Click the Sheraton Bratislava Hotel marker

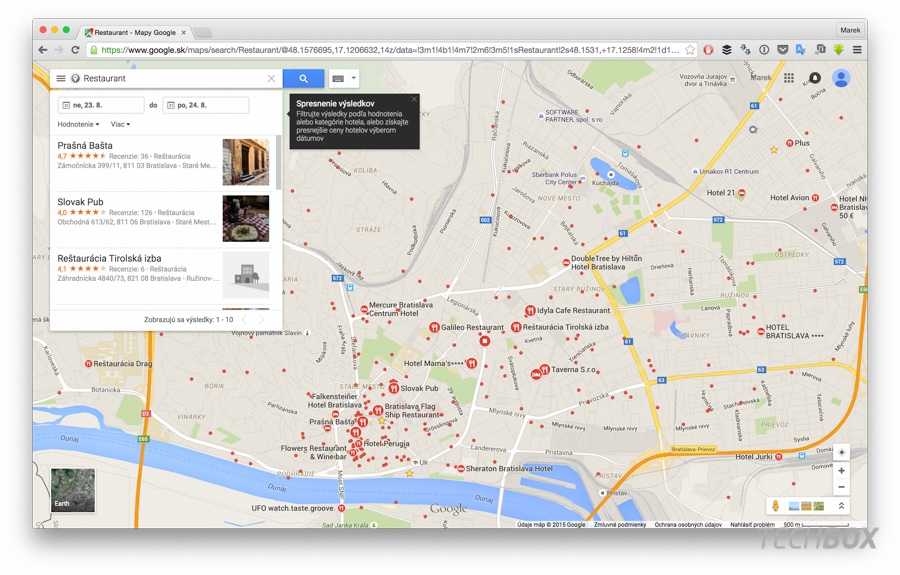point(460,468)
